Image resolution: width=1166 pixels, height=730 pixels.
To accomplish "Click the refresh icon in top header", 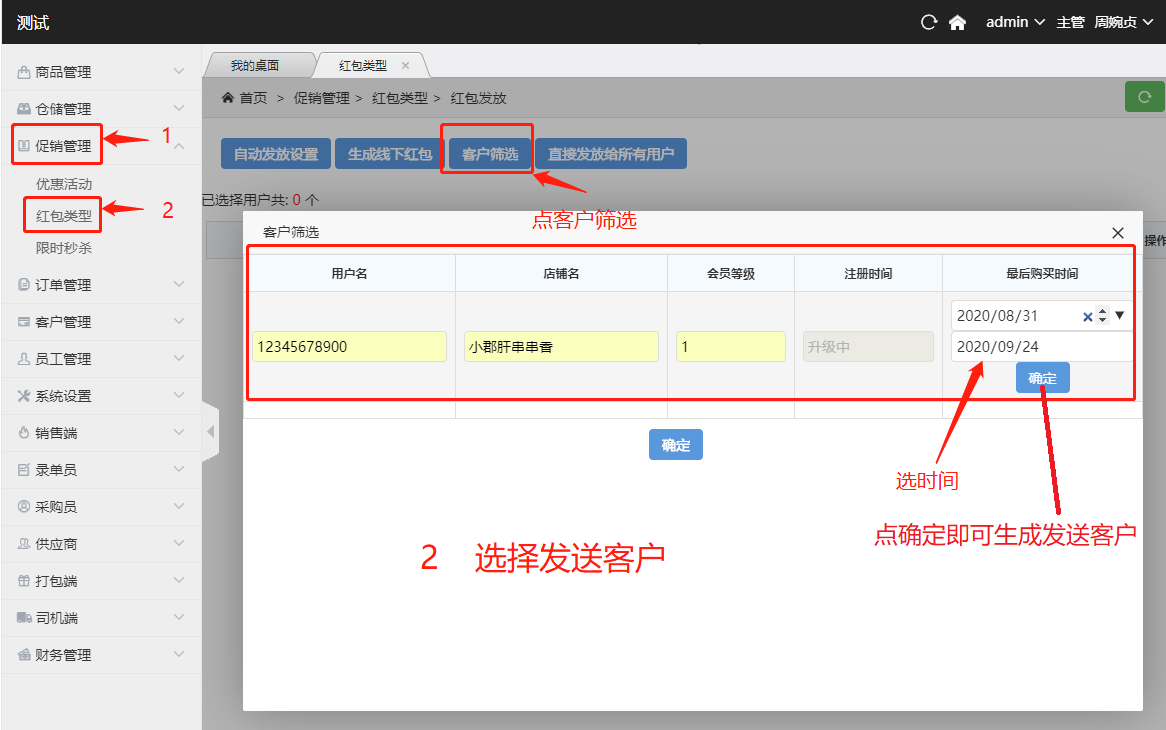I will pos(929,22).
